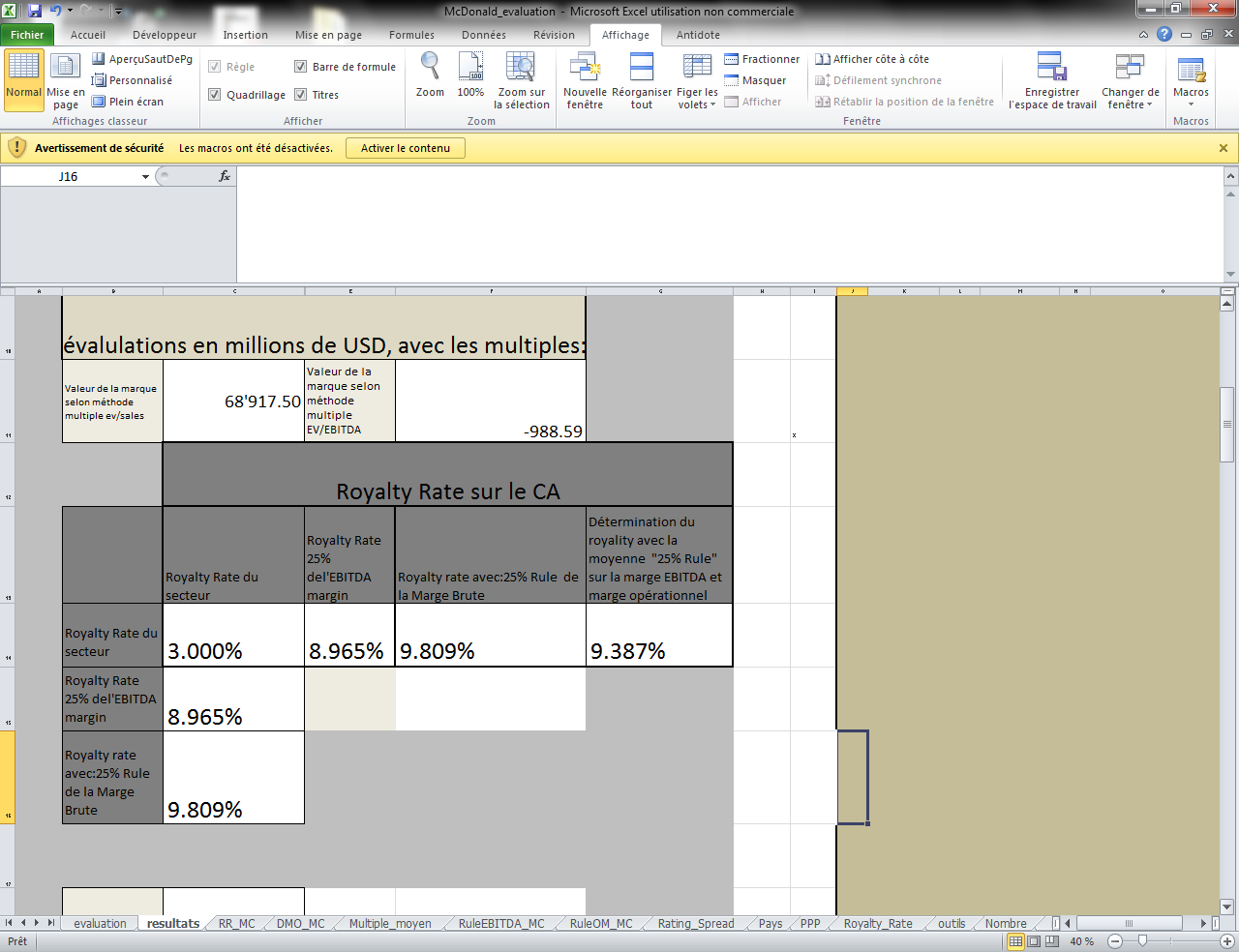
Task: Open Excel help question mark icon
Action: pyautogui.click(x=1164, y=34)
